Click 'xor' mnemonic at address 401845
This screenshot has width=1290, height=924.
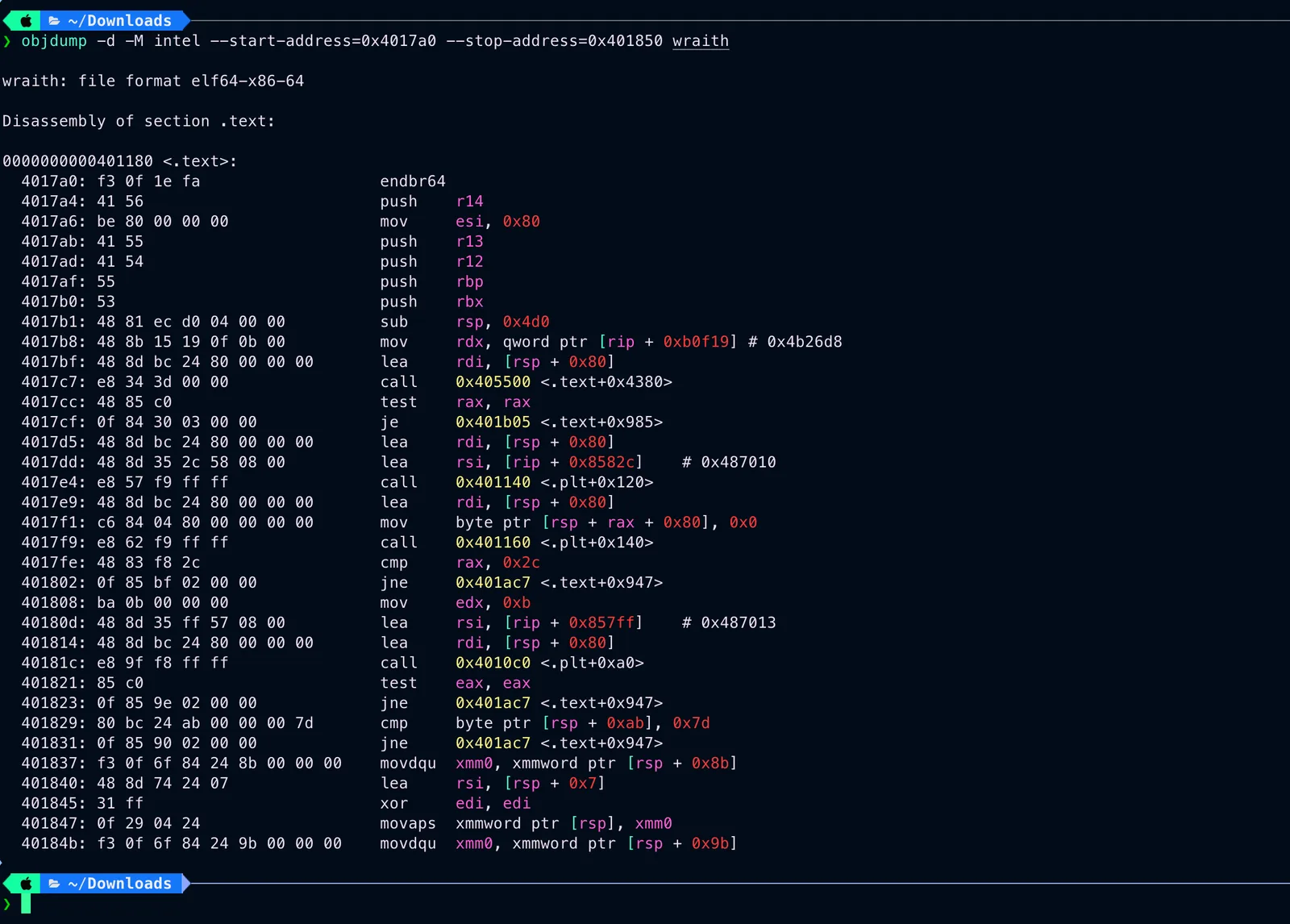(x=394, y=803)
